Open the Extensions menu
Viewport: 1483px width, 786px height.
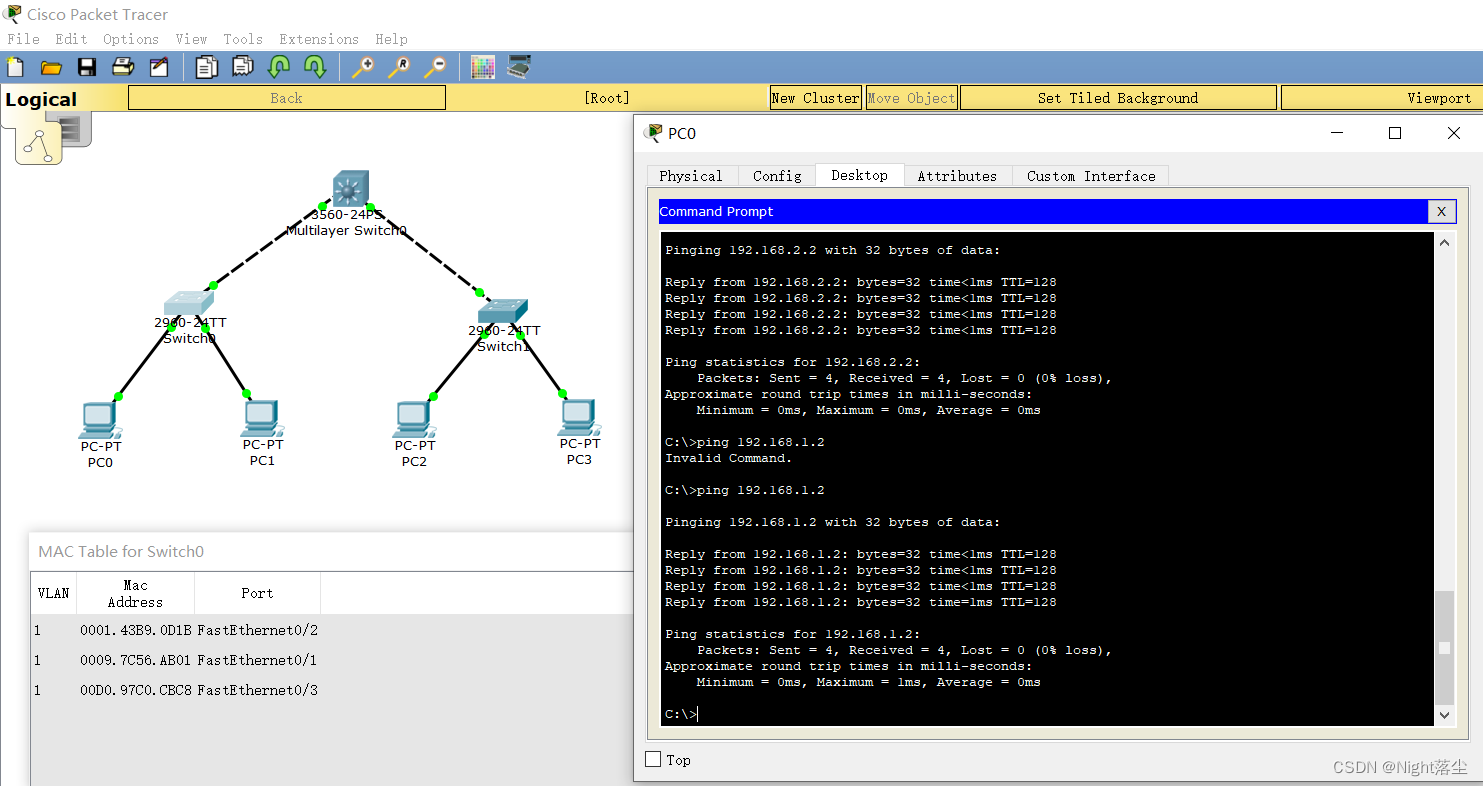point(319,39)
